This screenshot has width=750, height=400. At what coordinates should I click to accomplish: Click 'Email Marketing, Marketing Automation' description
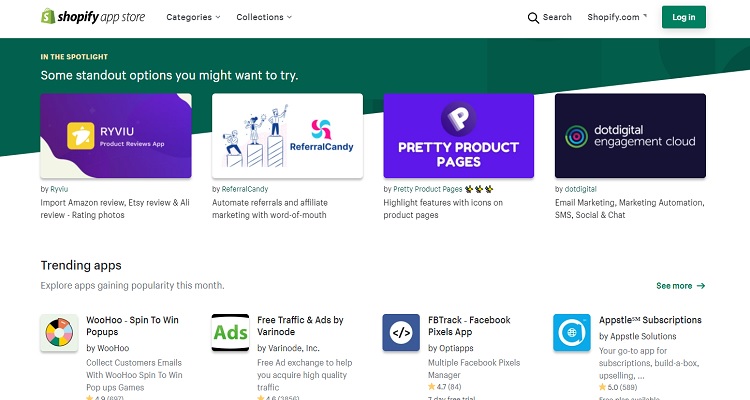(629, 209)
